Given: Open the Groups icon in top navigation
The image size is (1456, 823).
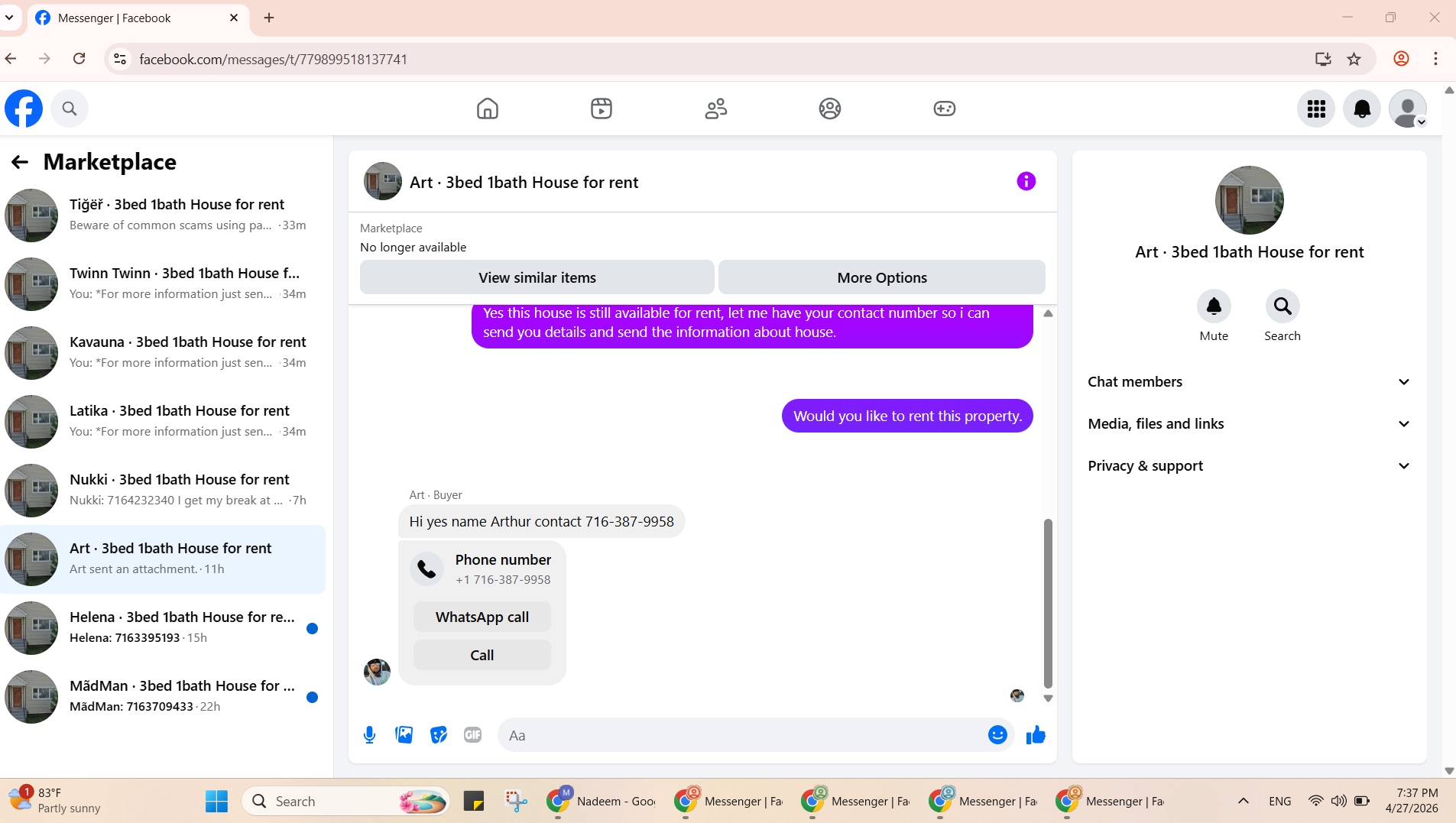Looking at the screenshot, I should [830, 109].
